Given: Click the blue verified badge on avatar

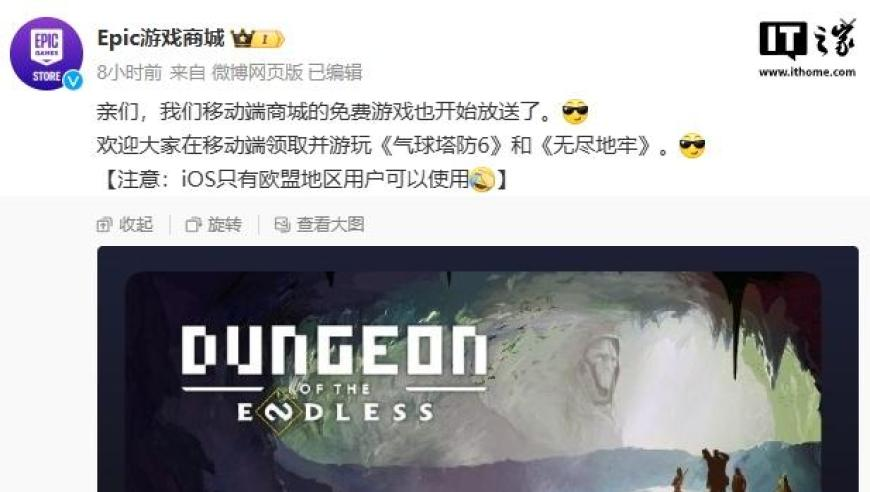Looking at the screenshot, I should click(x=73, y=80).
